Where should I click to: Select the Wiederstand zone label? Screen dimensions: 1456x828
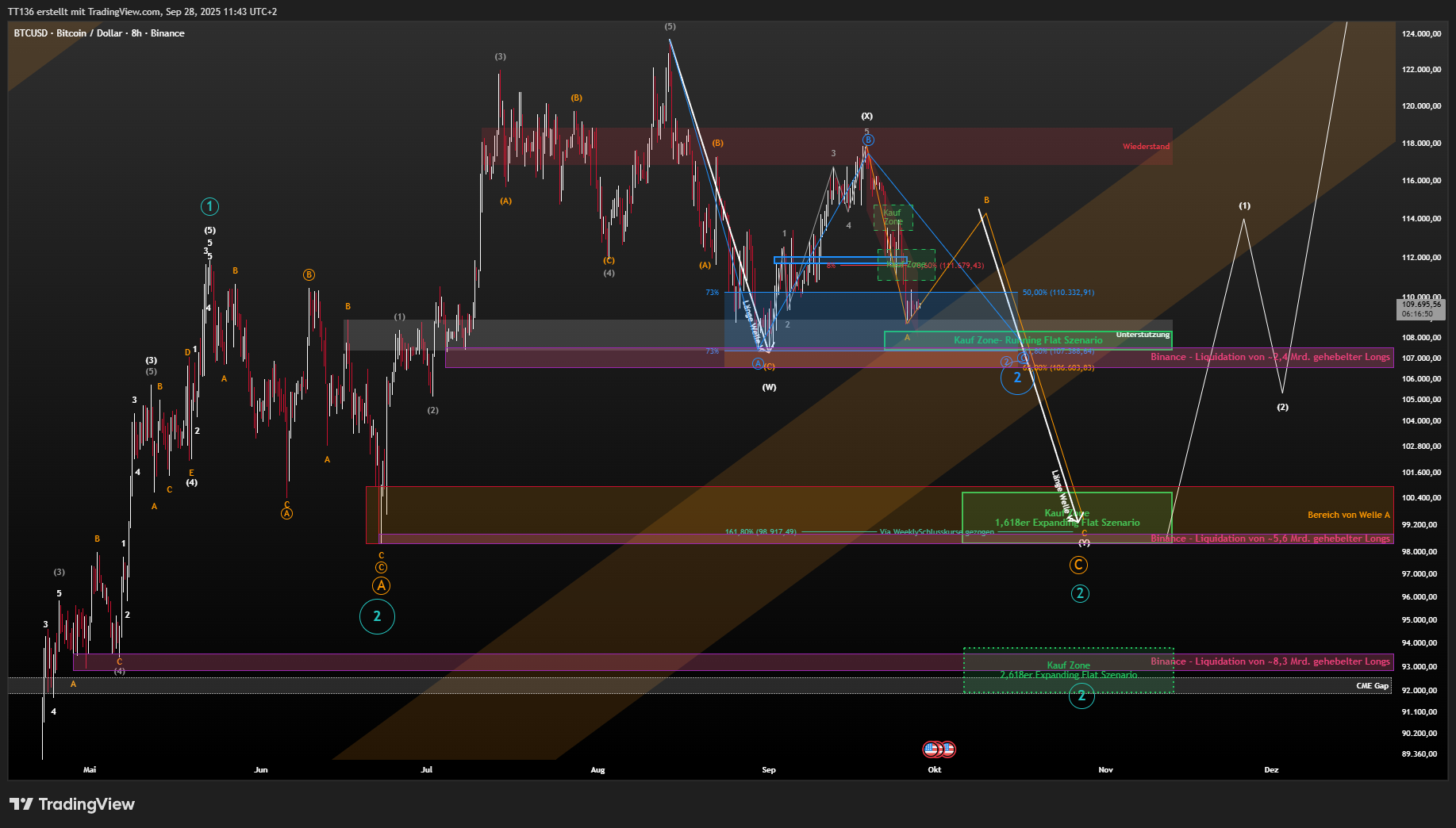click(x=1146, y=146)
